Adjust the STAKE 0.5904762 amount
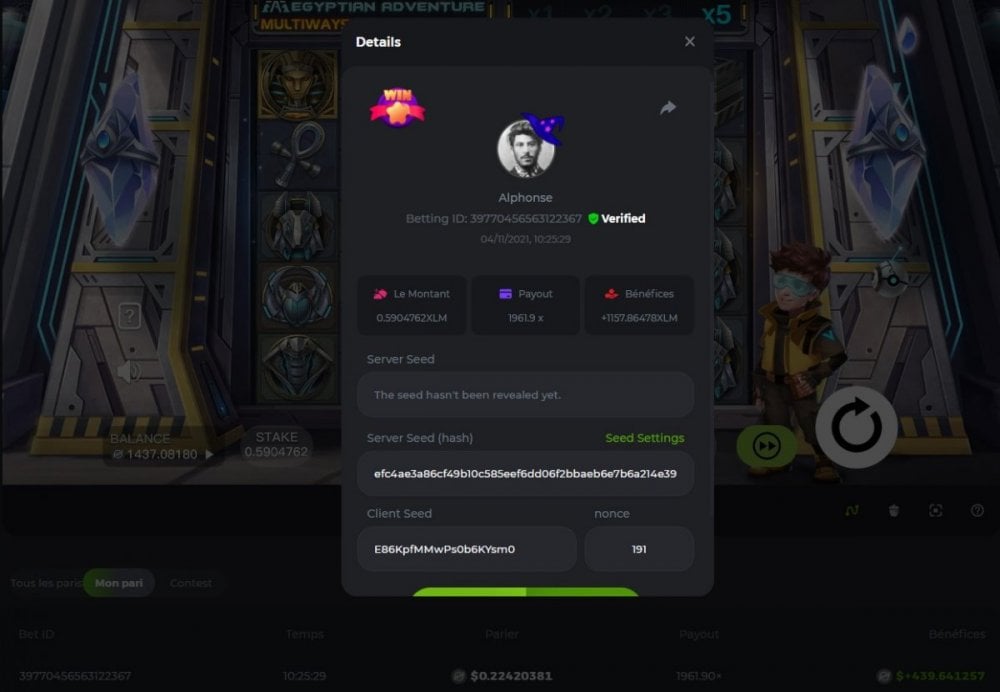 [x=276, y=445]
